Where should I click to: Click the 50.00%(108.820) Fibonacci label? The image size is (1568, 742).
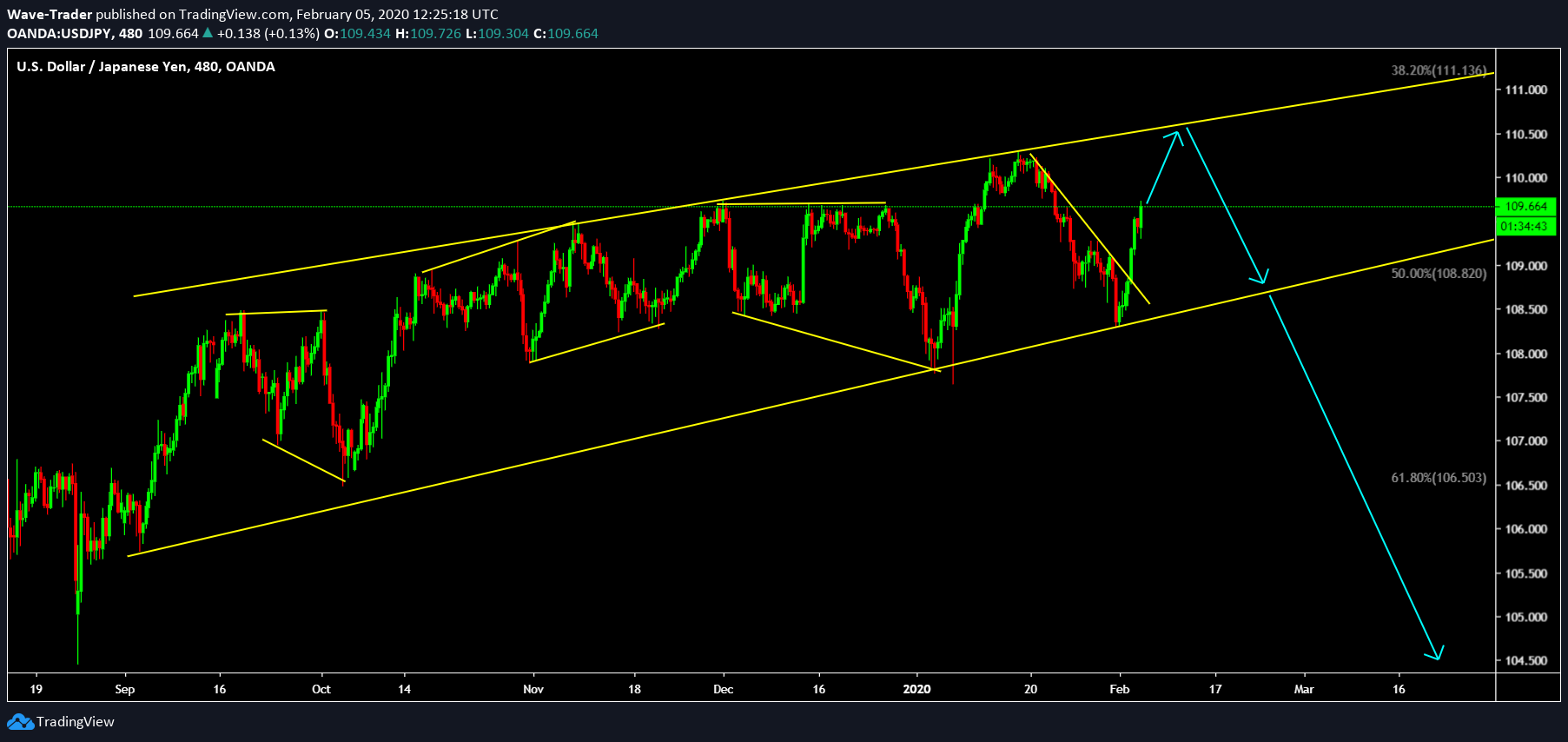(x=1439, y=273)
